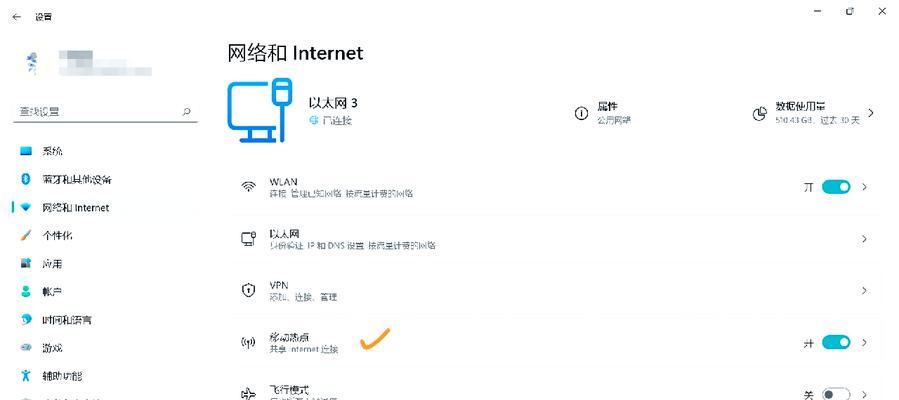Expand VPN row chevron

[864, 291]
